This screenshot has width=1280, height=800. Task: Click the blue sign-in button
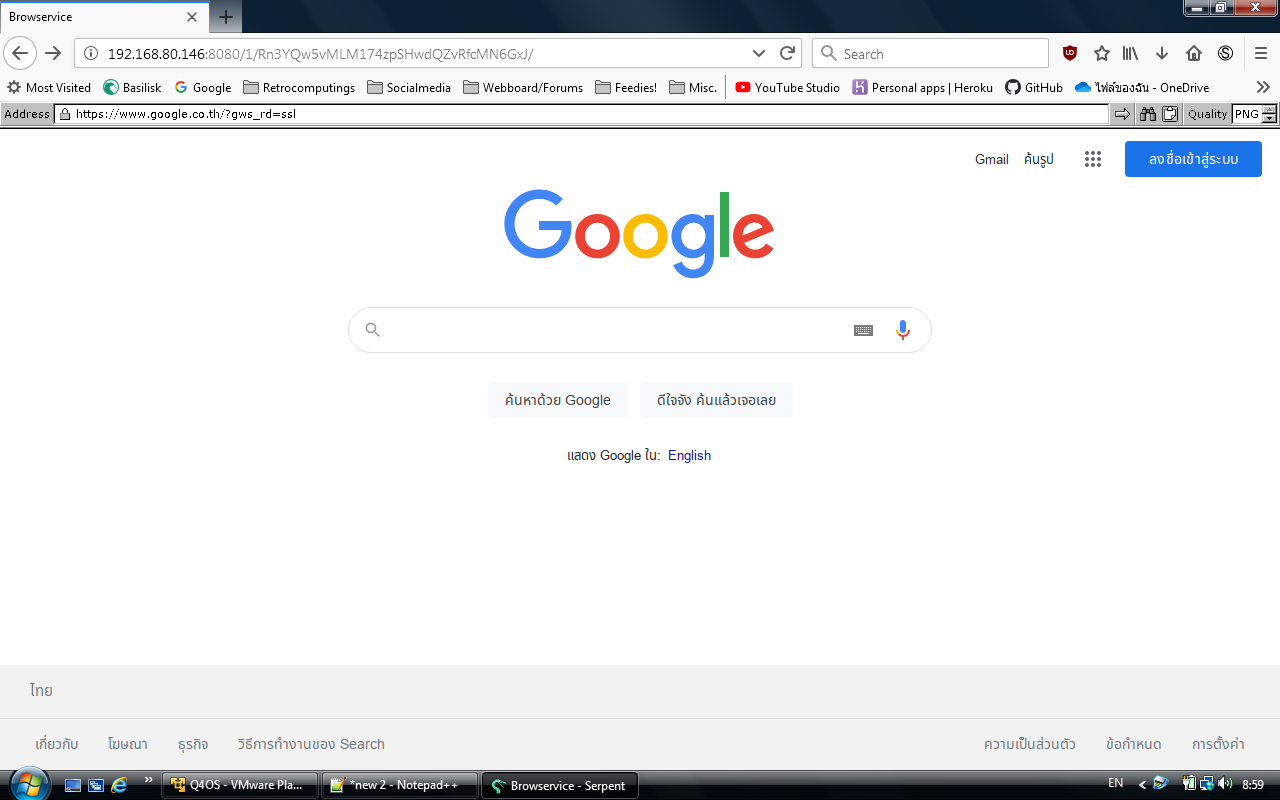(1193, 159)
